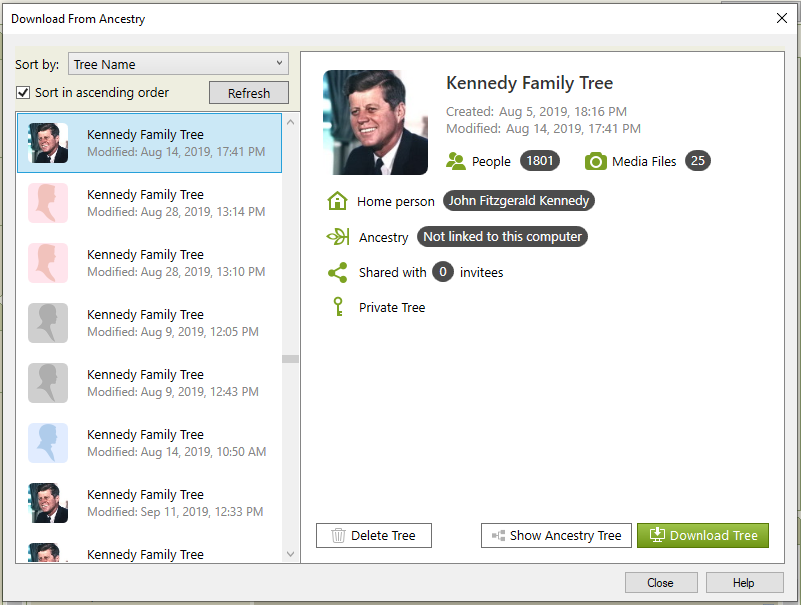Click the Private Tree key icon

337,307
